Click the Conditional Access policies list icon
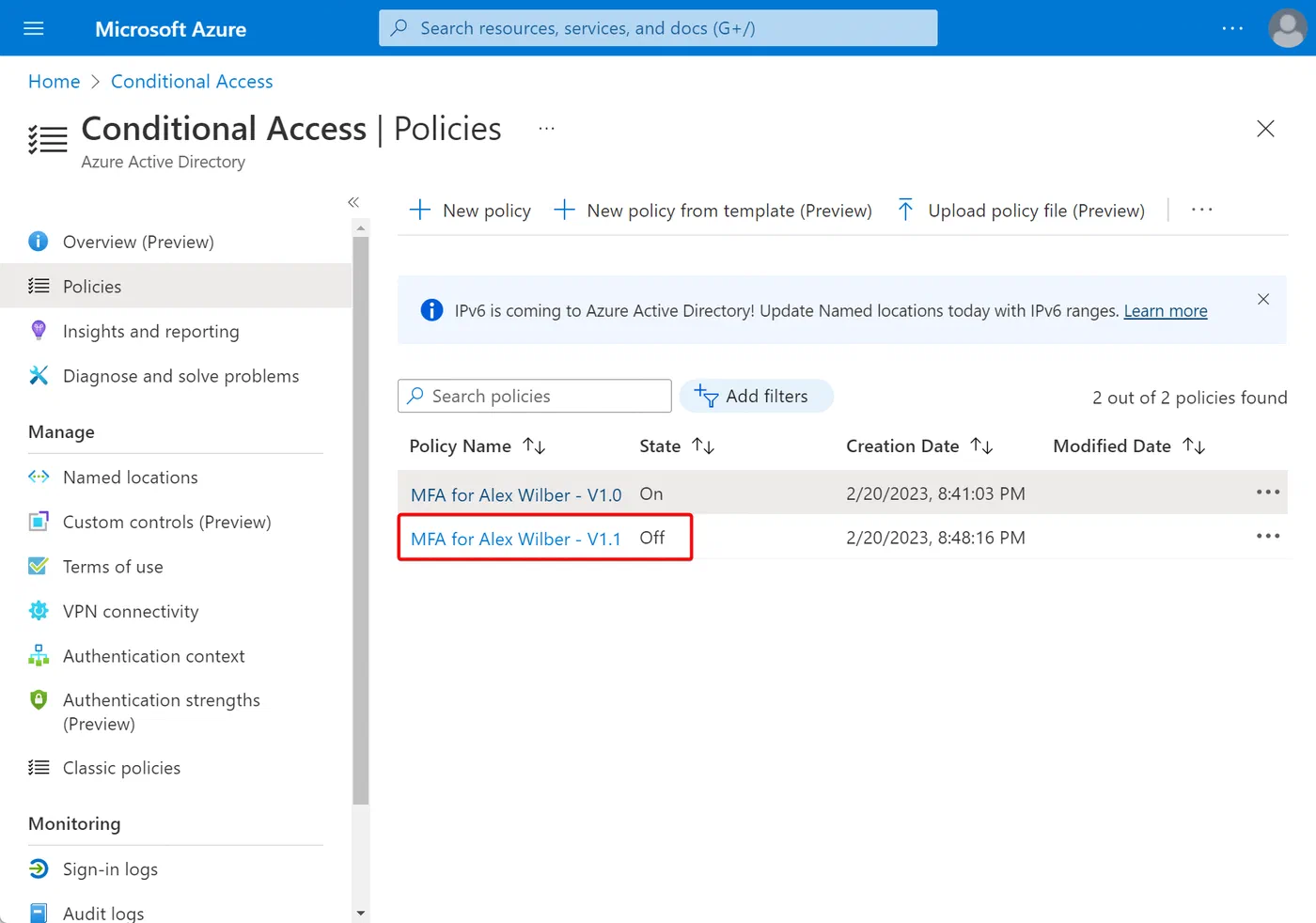The width and height of the screenshot is (1316, 923). 48,139
